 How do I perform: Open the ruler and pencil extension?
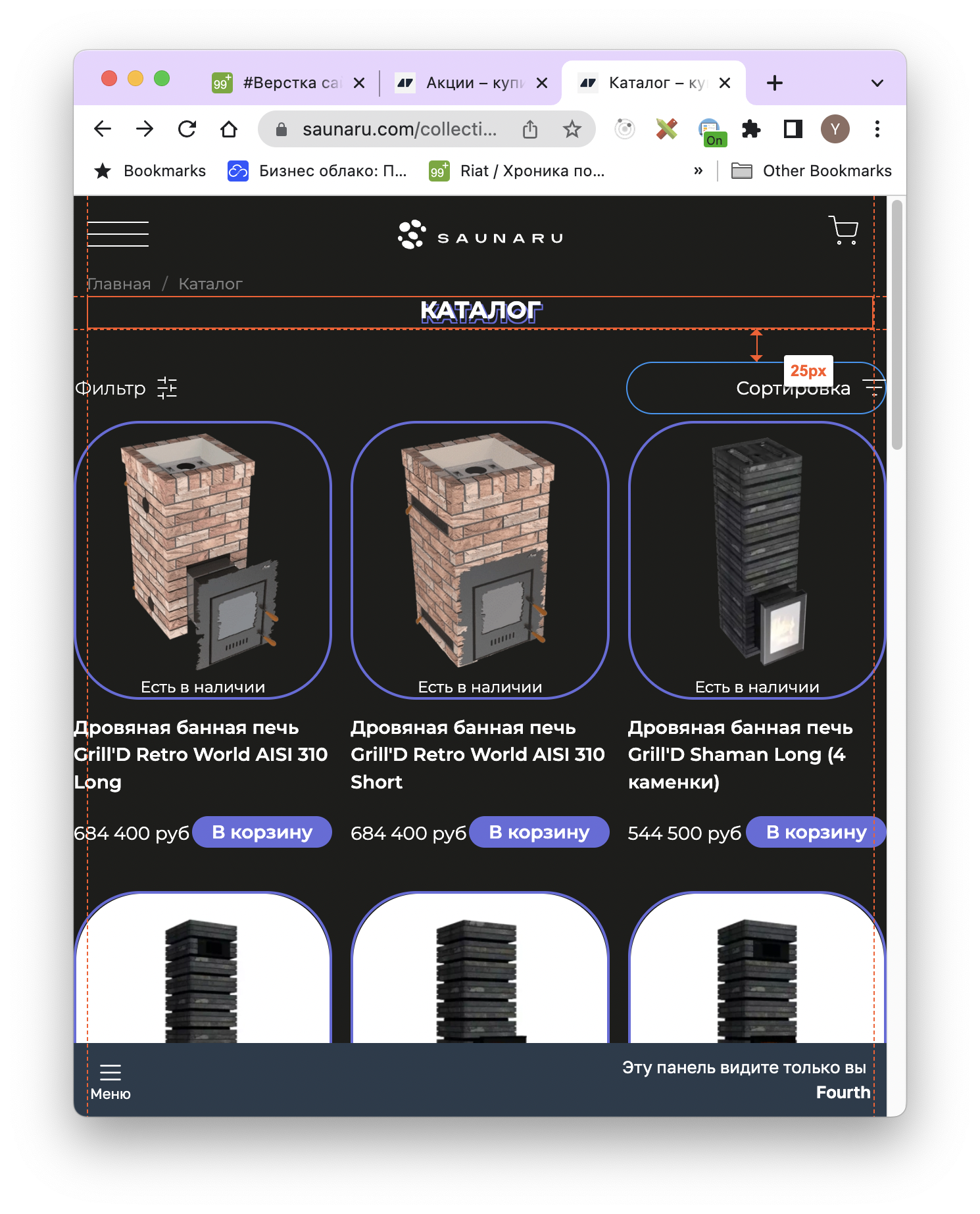[667, 129]
